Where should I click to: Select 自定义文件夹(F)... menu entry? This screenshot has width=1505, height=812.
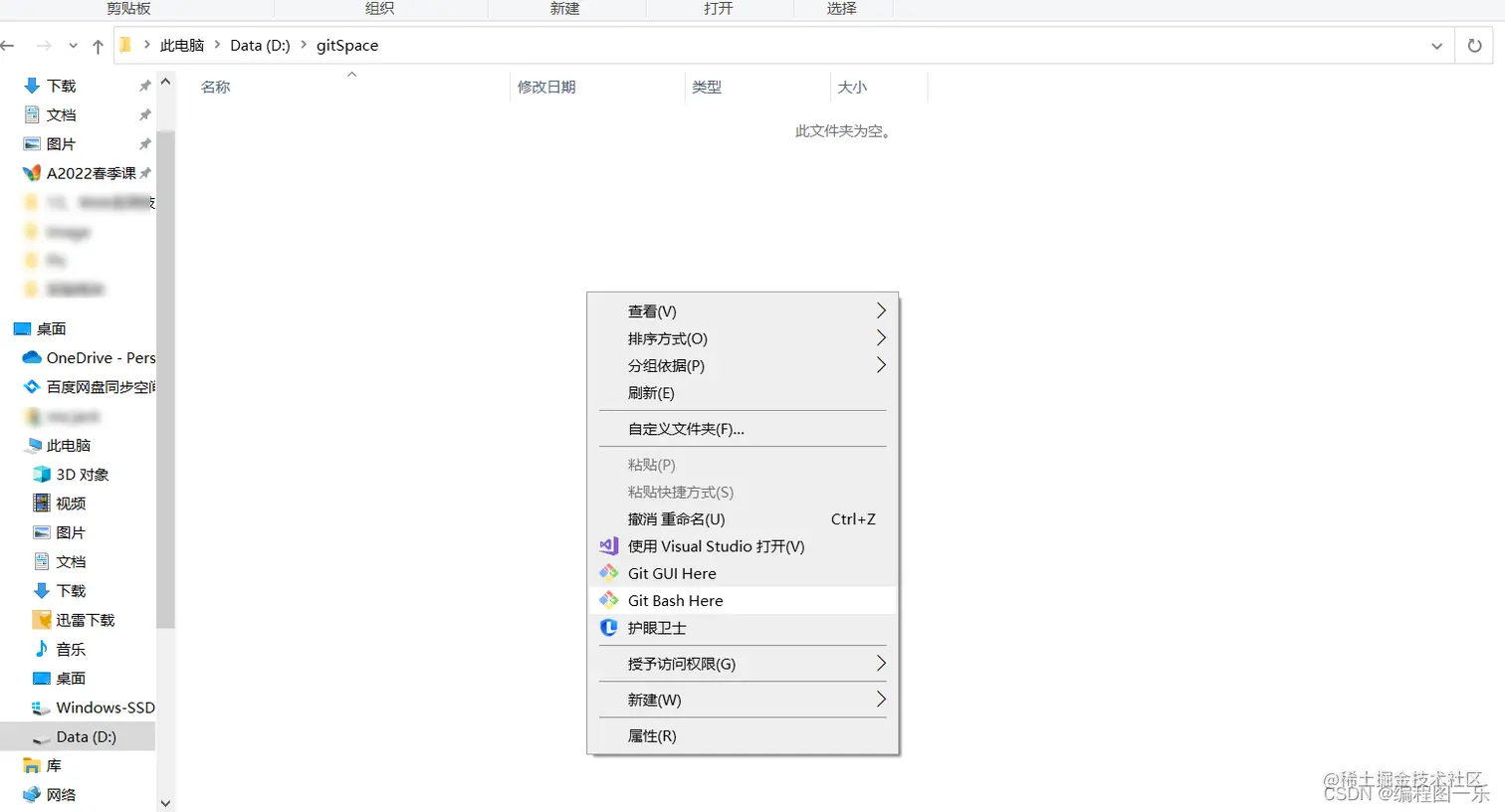[x=743, y=429]
